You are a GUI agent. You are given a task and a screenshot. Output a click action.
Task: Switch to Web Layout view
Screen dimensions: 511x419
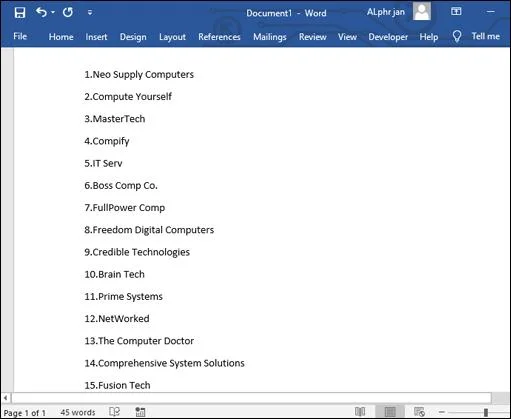pyautogui.click(x=419, y=412)
